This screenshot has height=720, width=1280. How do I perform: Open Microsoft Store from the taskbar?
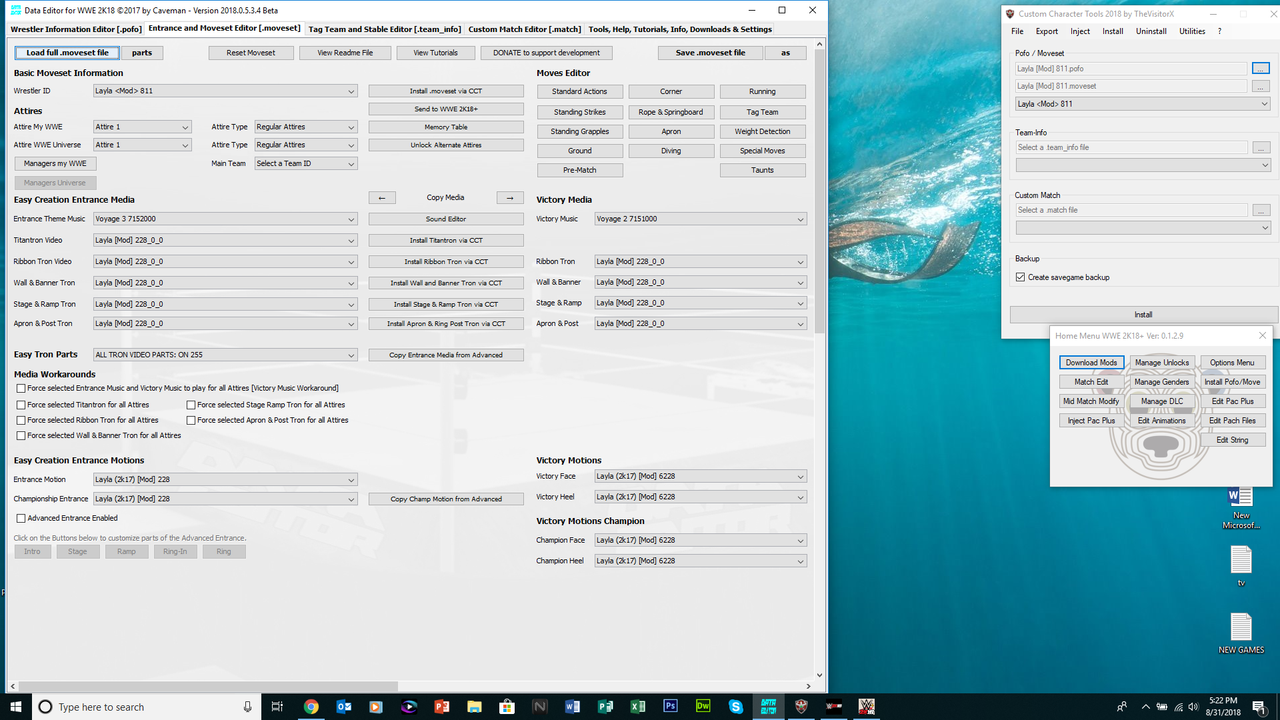[x=507, y=706]
